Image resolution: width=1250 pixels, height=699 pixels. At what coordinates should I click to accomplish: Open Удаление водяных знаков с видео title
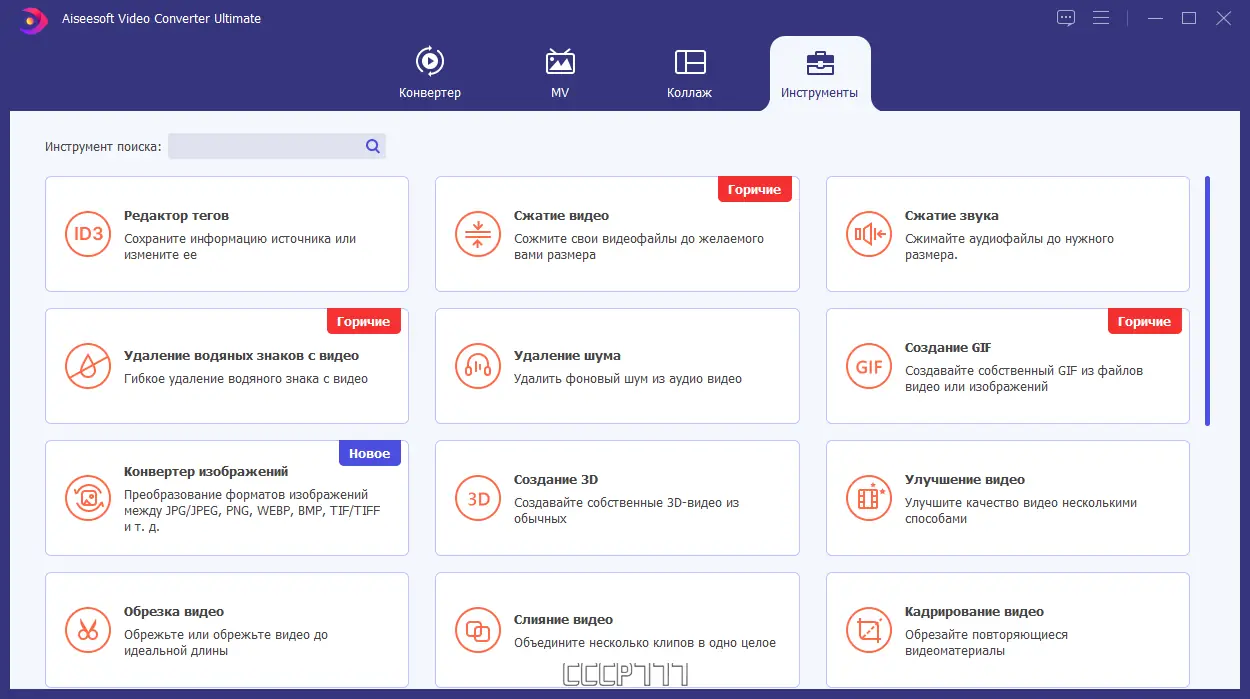pyautogui.click(x=241, y=355)
